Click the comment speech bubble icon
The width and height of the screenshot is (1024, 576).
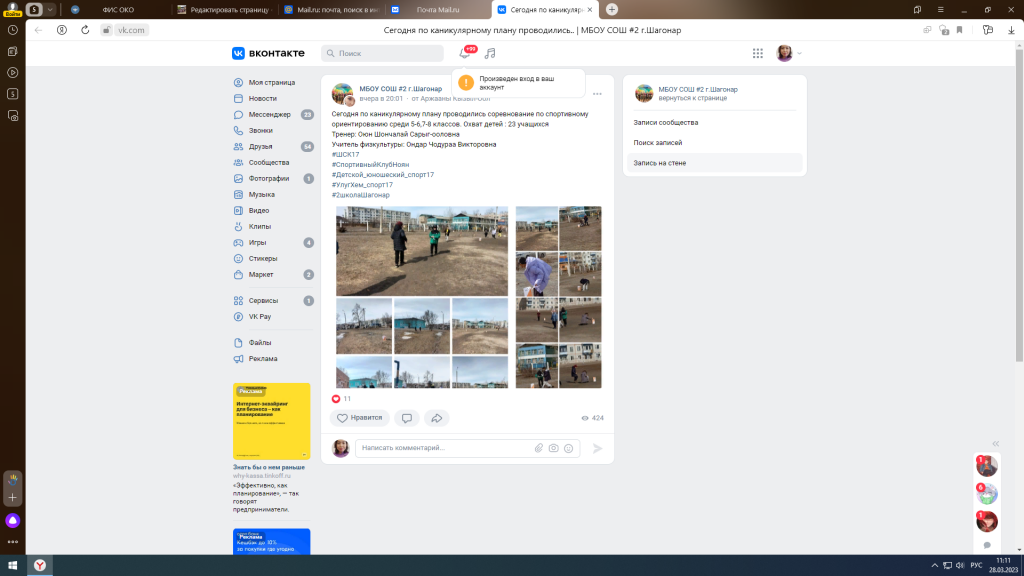(x=406, y=418)
